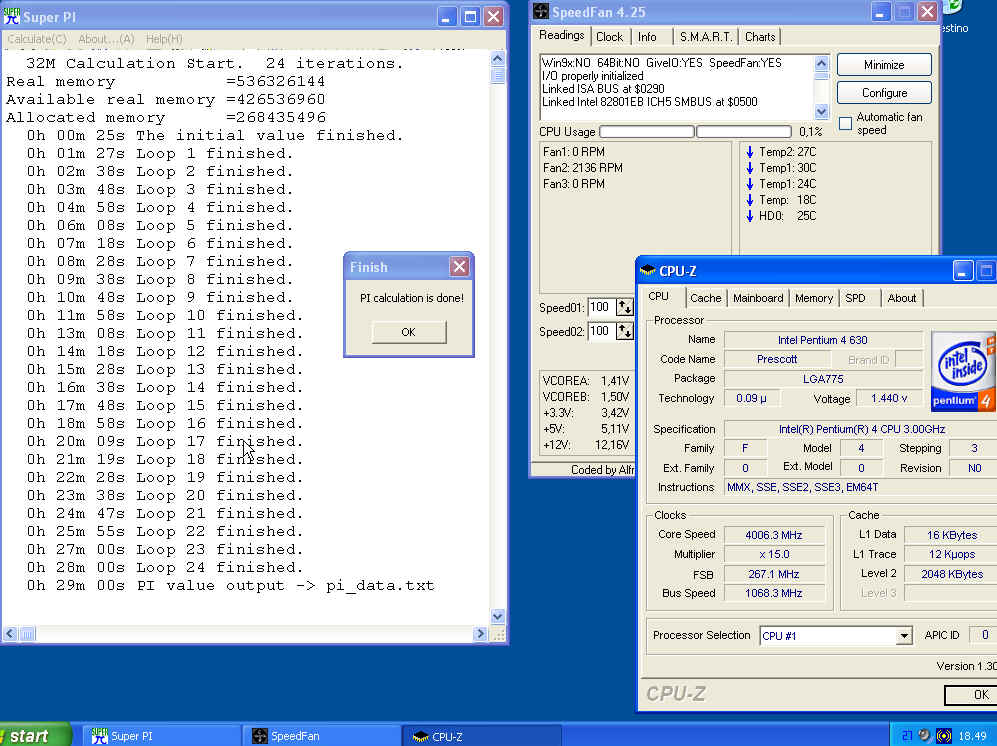Viewport: 997px width, 746px height.
Task: Click the VCOREA 1,41V reading
Action: pos(586,381)
